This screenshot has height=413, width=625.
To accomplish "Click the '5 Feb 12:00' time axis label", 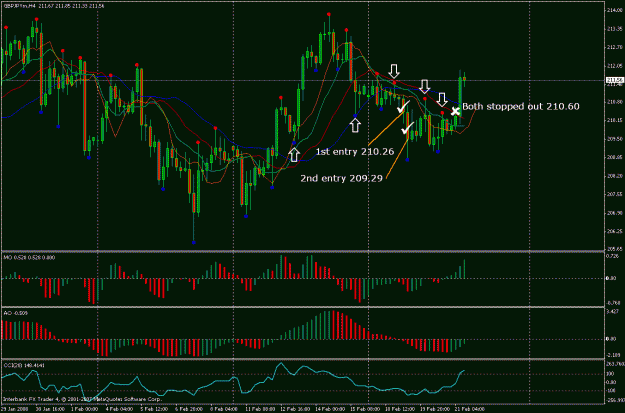I will click(x=154, y=409).
